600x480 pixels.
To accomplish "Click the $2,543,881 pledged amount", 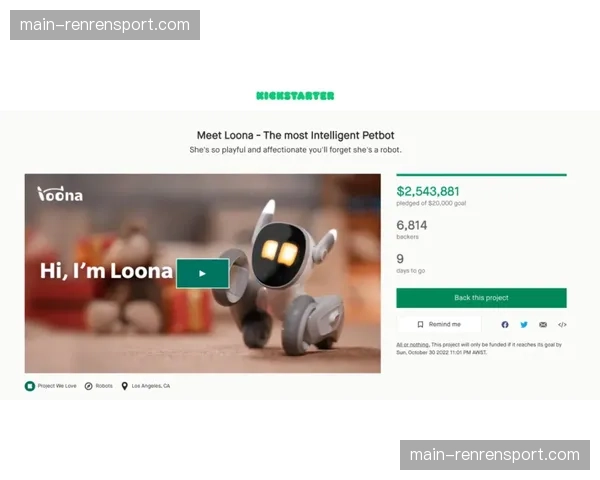I will click(x=428, y=191).
